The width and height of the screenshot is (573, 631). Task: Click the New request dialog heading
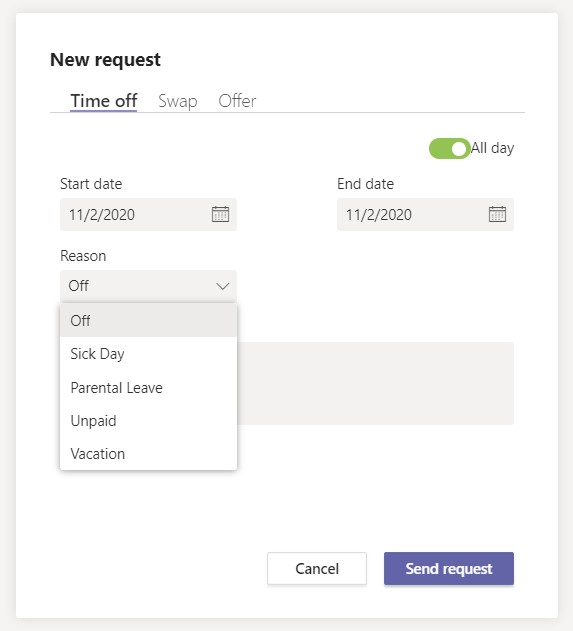(105, 60)
